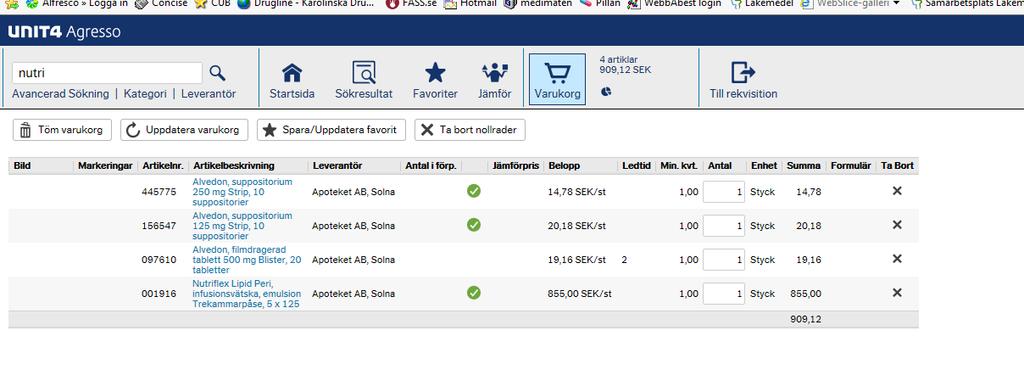Open WebSlice-galleri dropdown bookmark
Viewport: 1024px width, 392px height.
pos(850,4)
